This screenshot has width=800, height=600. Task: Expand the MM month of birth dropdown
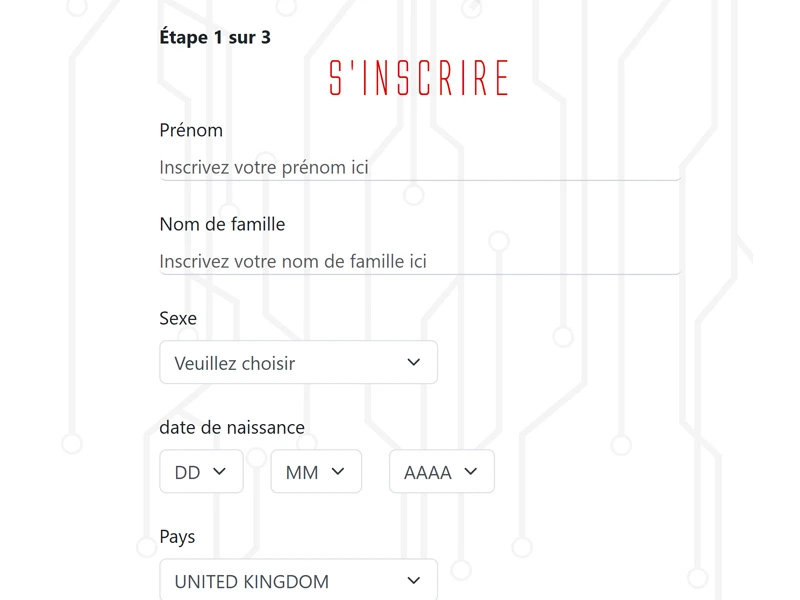click(316, 471)
